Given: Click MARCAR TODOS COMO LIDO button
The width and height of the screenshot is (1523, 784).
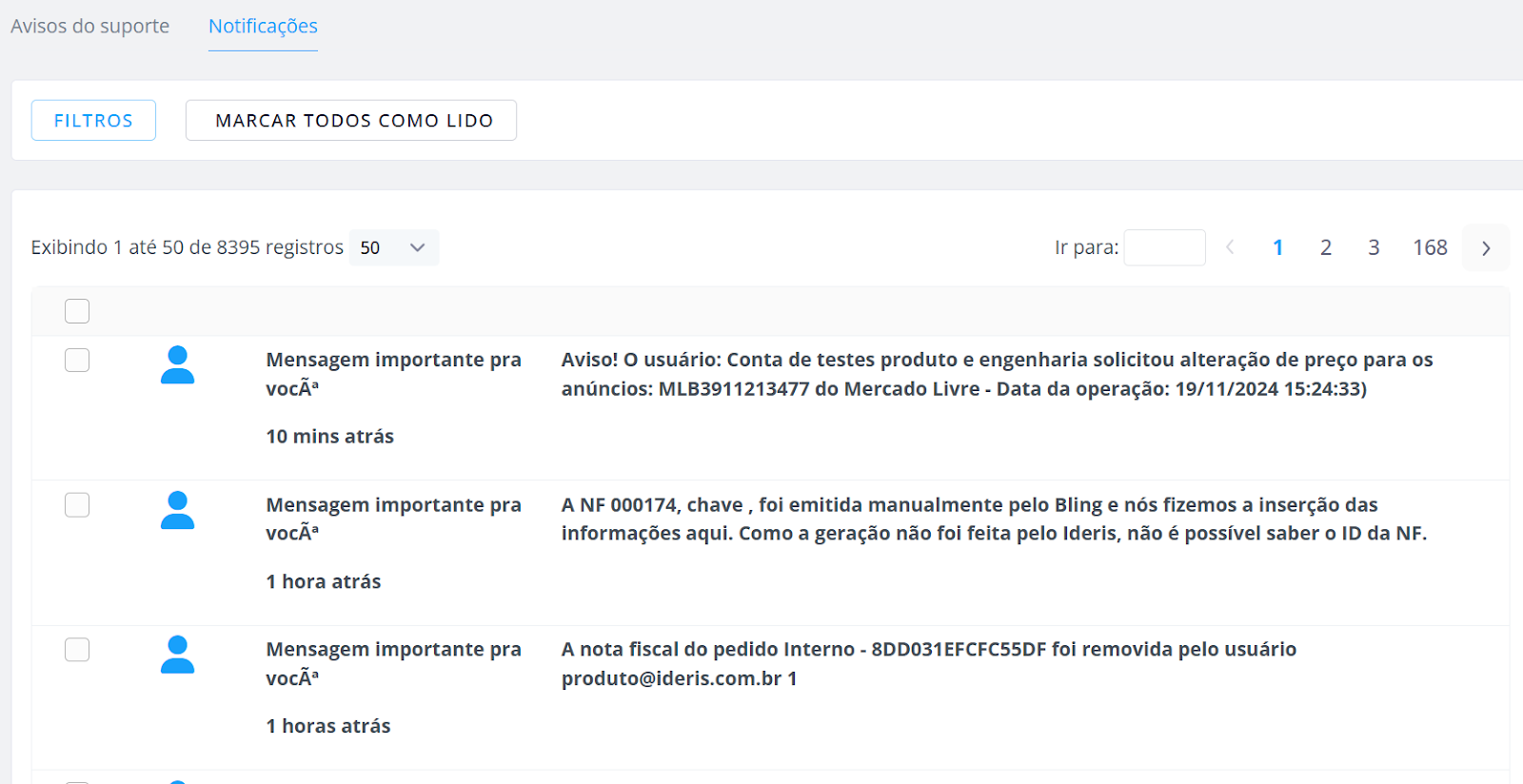Looking at the screenshot, I should point(351,120).
